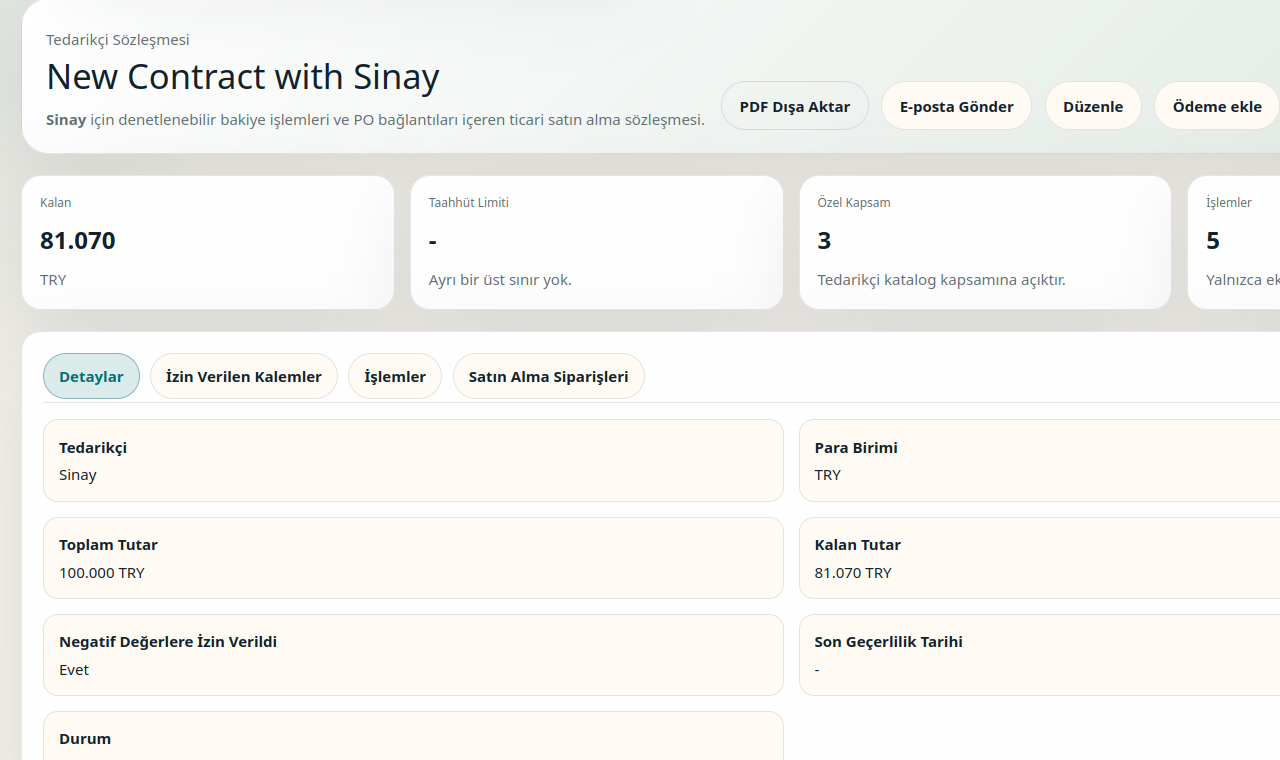Click the 'Toplam Tutar' field label
The image size is (1280, 760).
(x=108, y=545)
